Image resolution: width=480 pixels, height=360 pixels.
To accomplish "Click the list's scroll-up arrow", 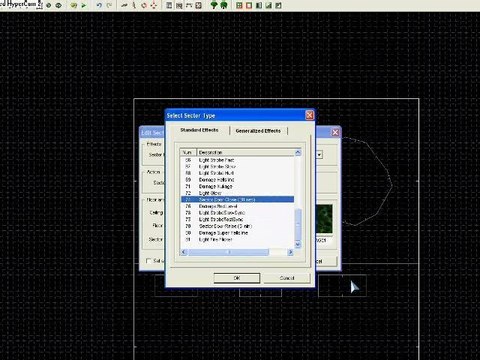I will pyautogui.click(x=298, y=152).
